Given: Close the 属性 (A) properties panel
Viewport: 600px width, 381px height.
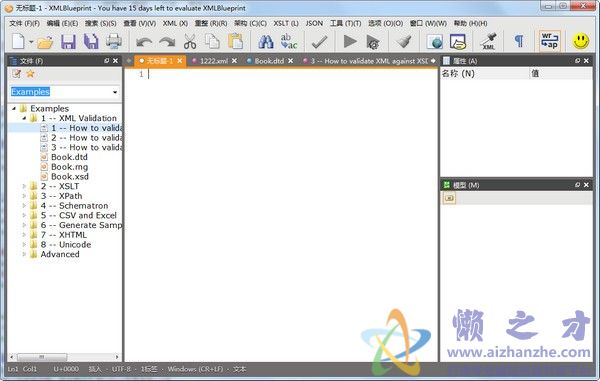Looking at the screenshot, I should coord(586,61).
